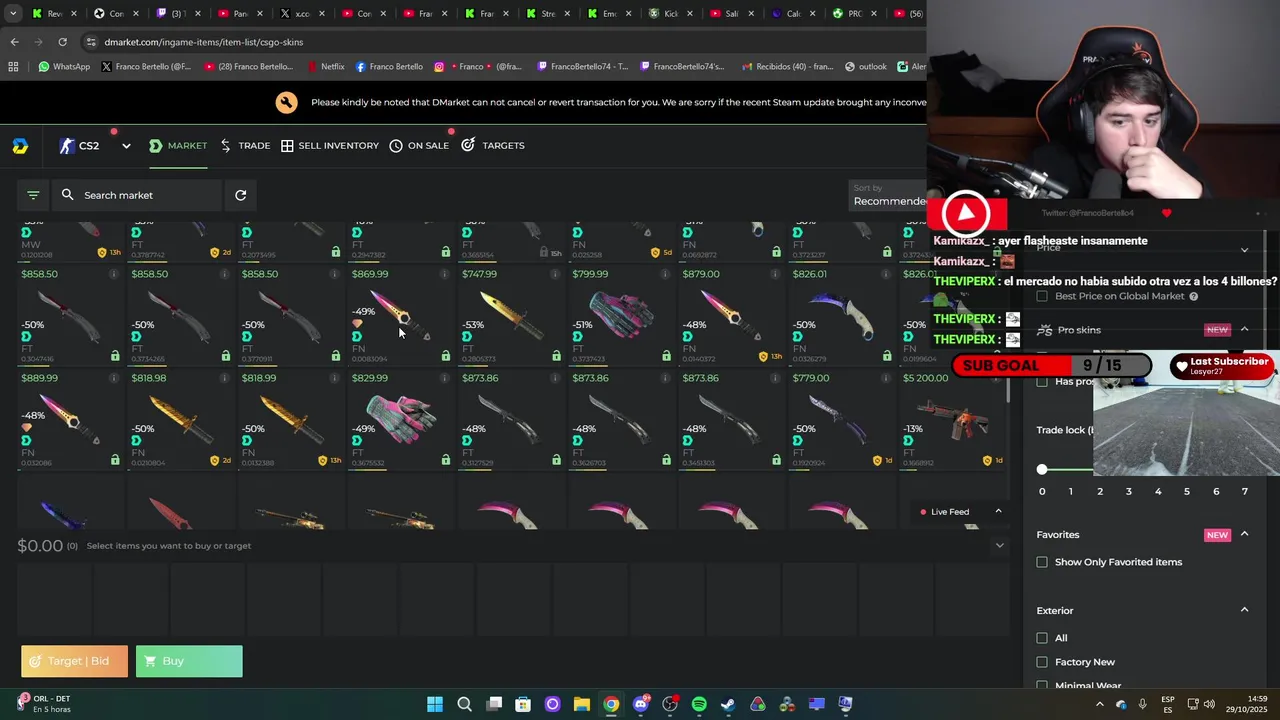Check the Minimal Wear exterior option
This screenshot has width=1280, height=720.
point(1042,686)
